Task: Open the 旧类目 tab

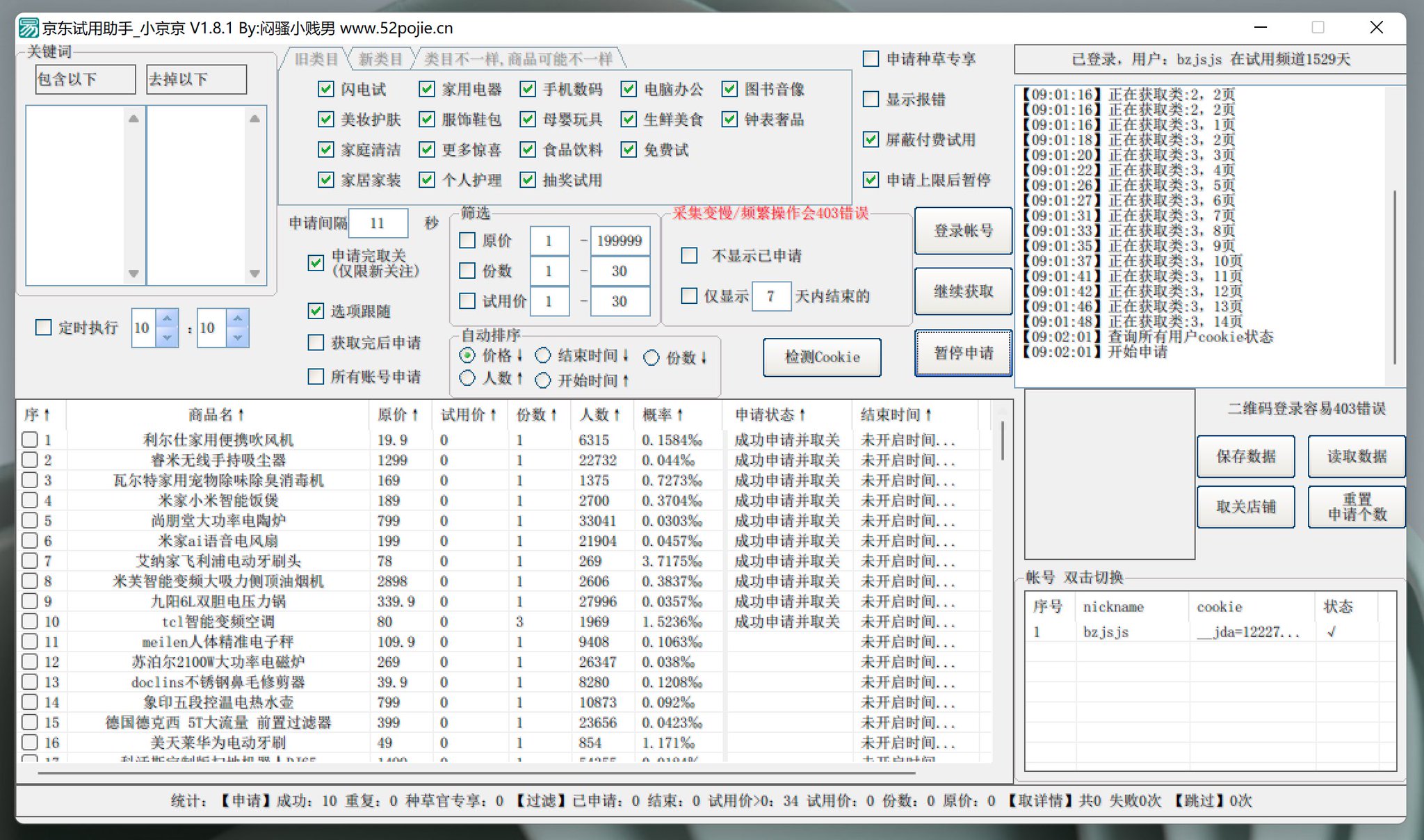Action: pos(316,59)
